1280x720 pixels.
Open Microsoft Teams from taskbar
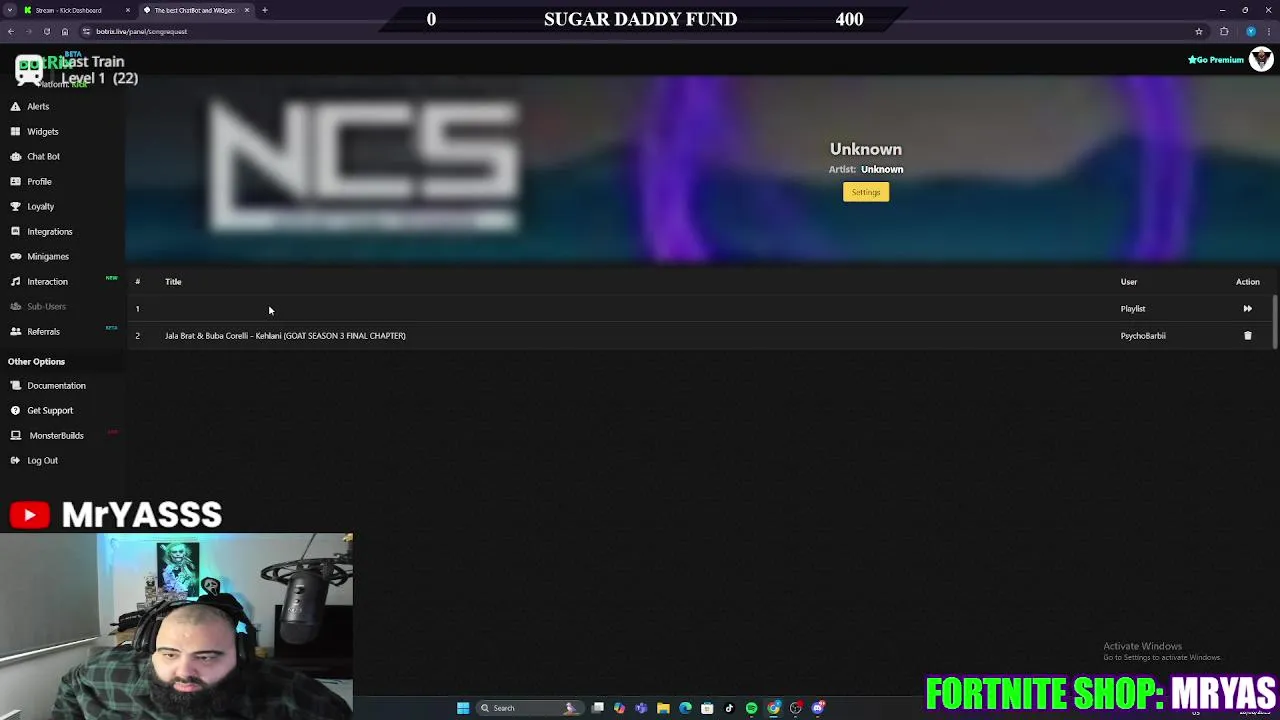point(641,708)
